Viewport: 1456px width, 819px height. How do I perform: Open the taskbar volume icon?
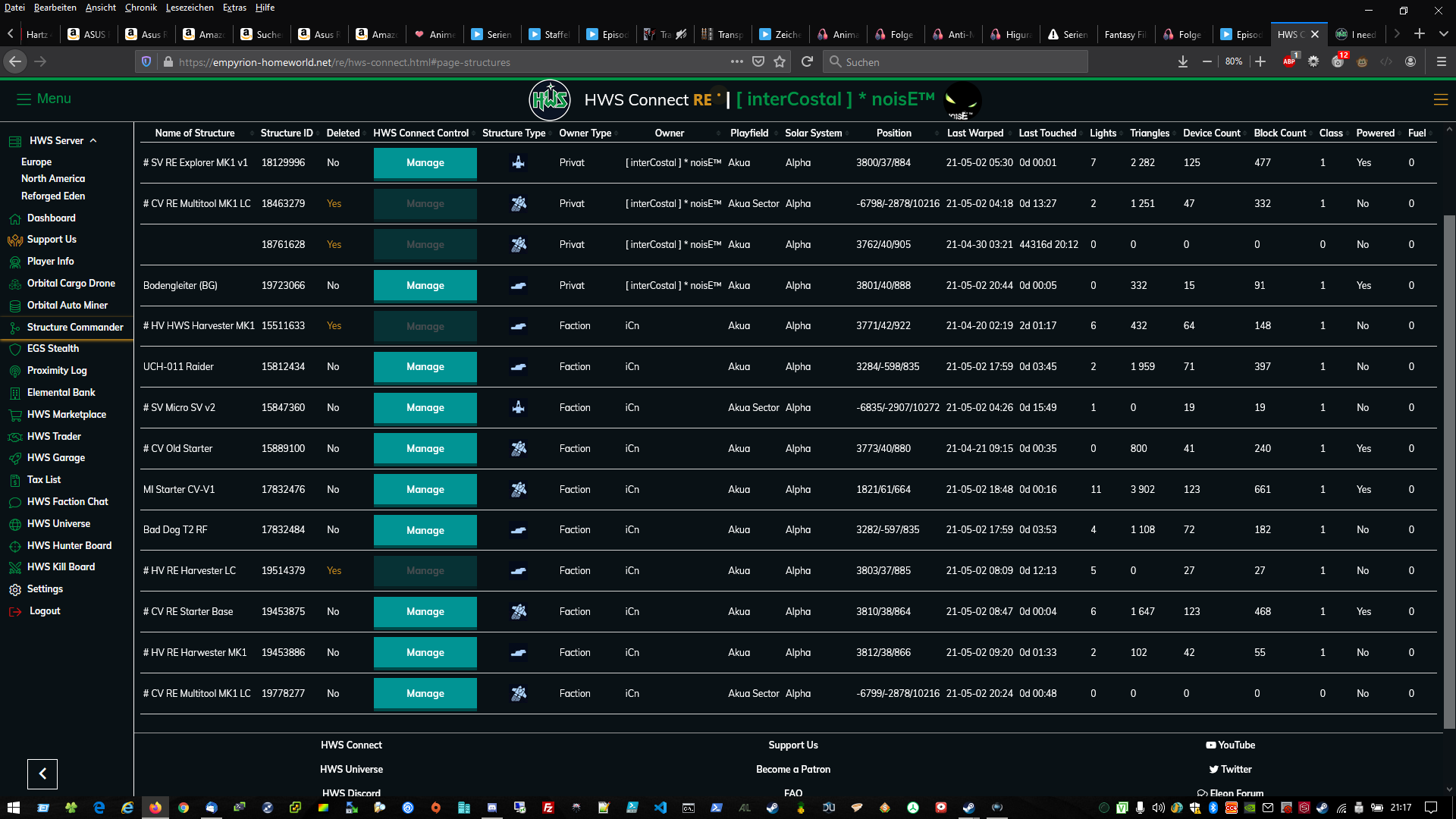(x=1158, y=808)
